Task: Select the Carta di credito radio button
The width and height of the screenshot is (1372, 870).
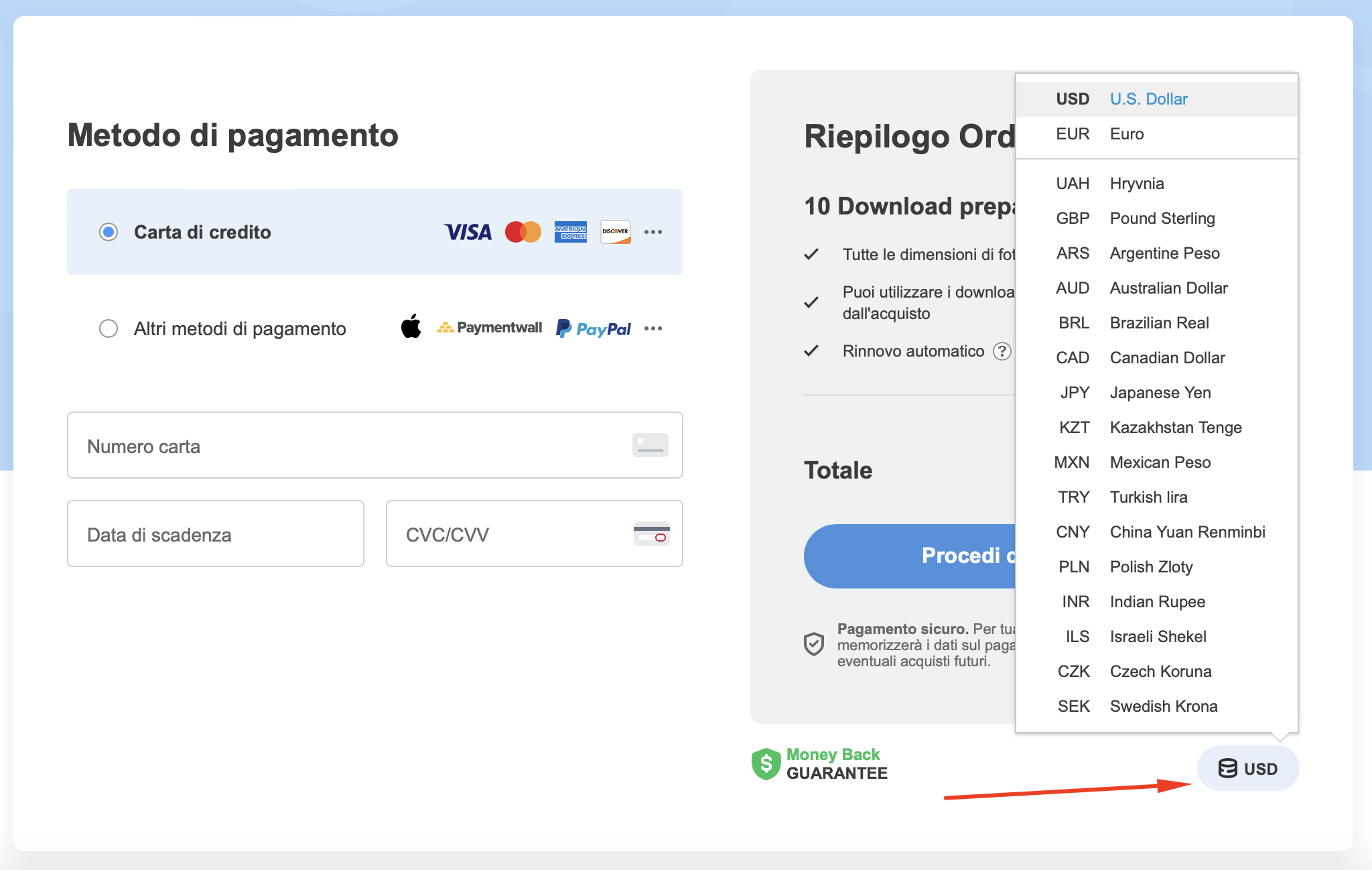Action: pos(108,232)
